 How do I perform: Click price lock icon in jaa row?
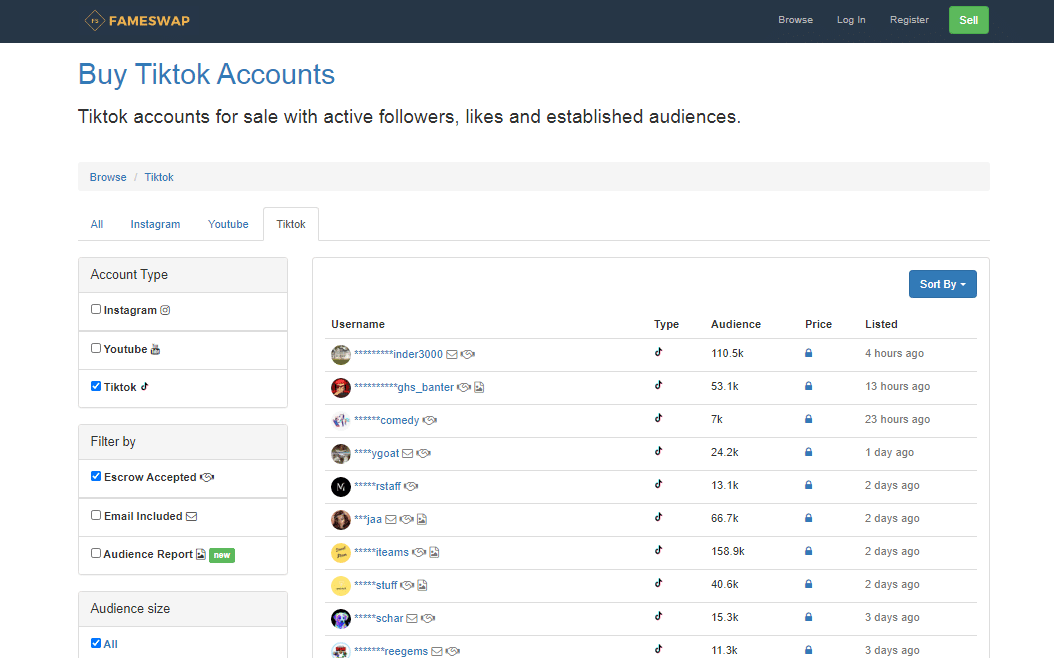809,518
